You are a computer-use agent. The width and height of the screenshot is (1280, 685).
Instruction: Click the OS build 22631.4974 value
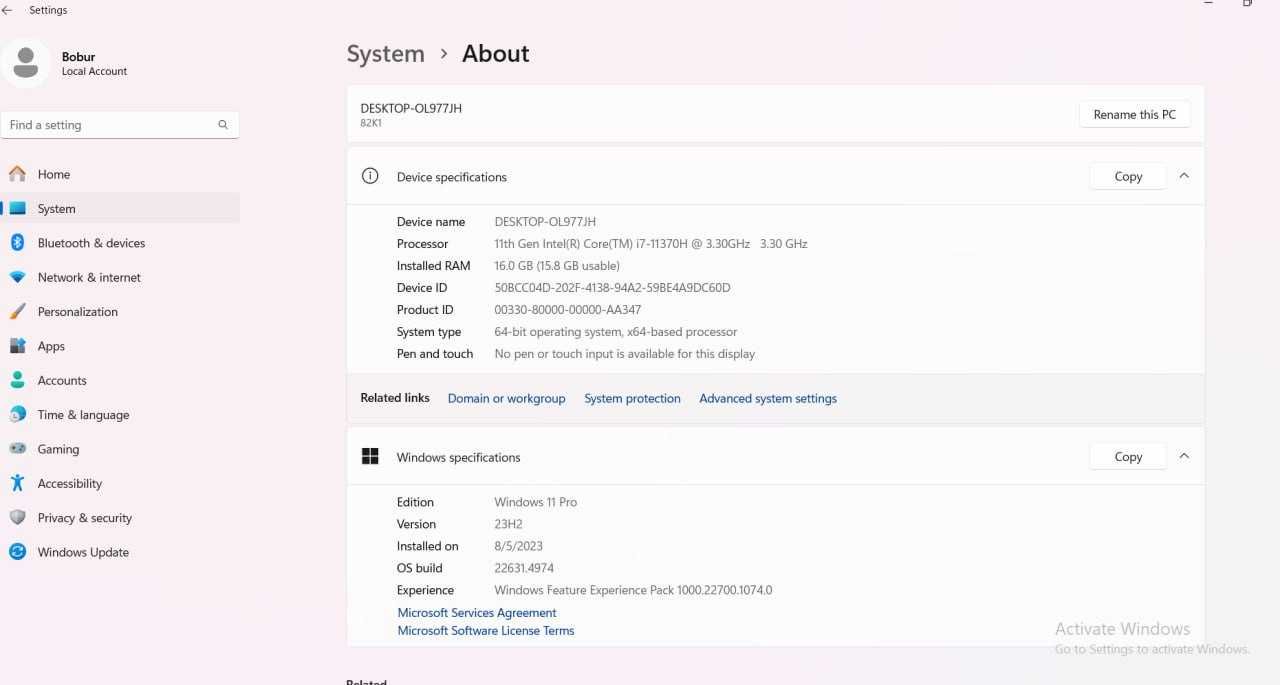pos(524,568)
